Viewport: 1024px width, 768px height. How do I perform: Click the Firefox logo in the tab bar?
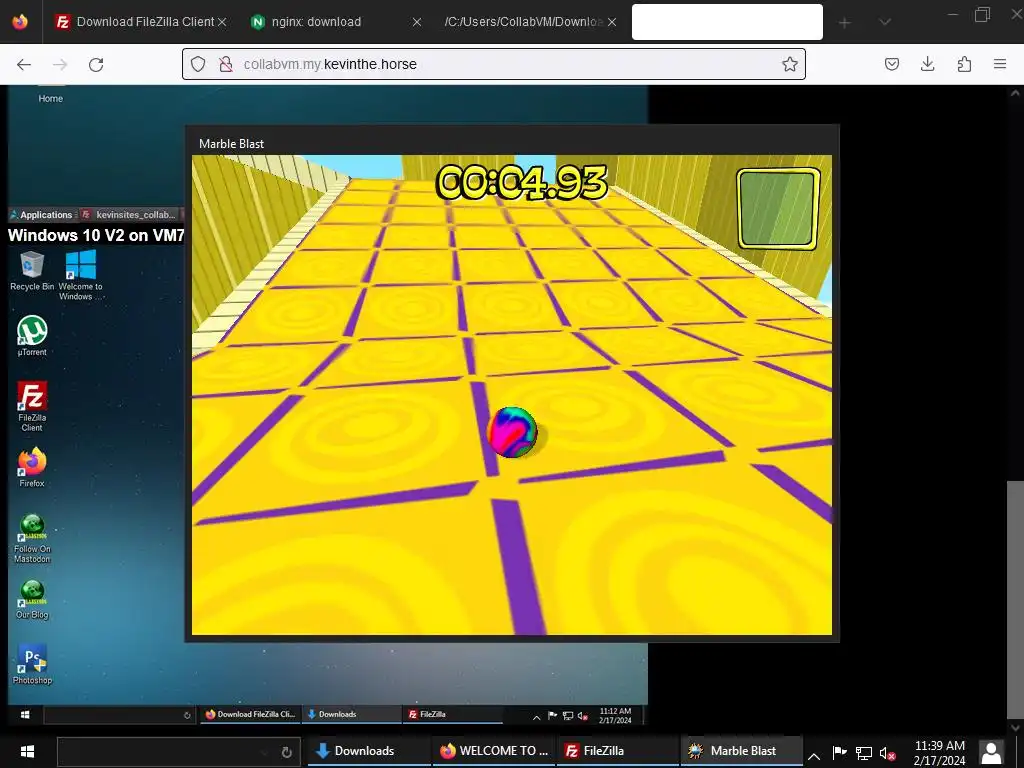point(20,22)
